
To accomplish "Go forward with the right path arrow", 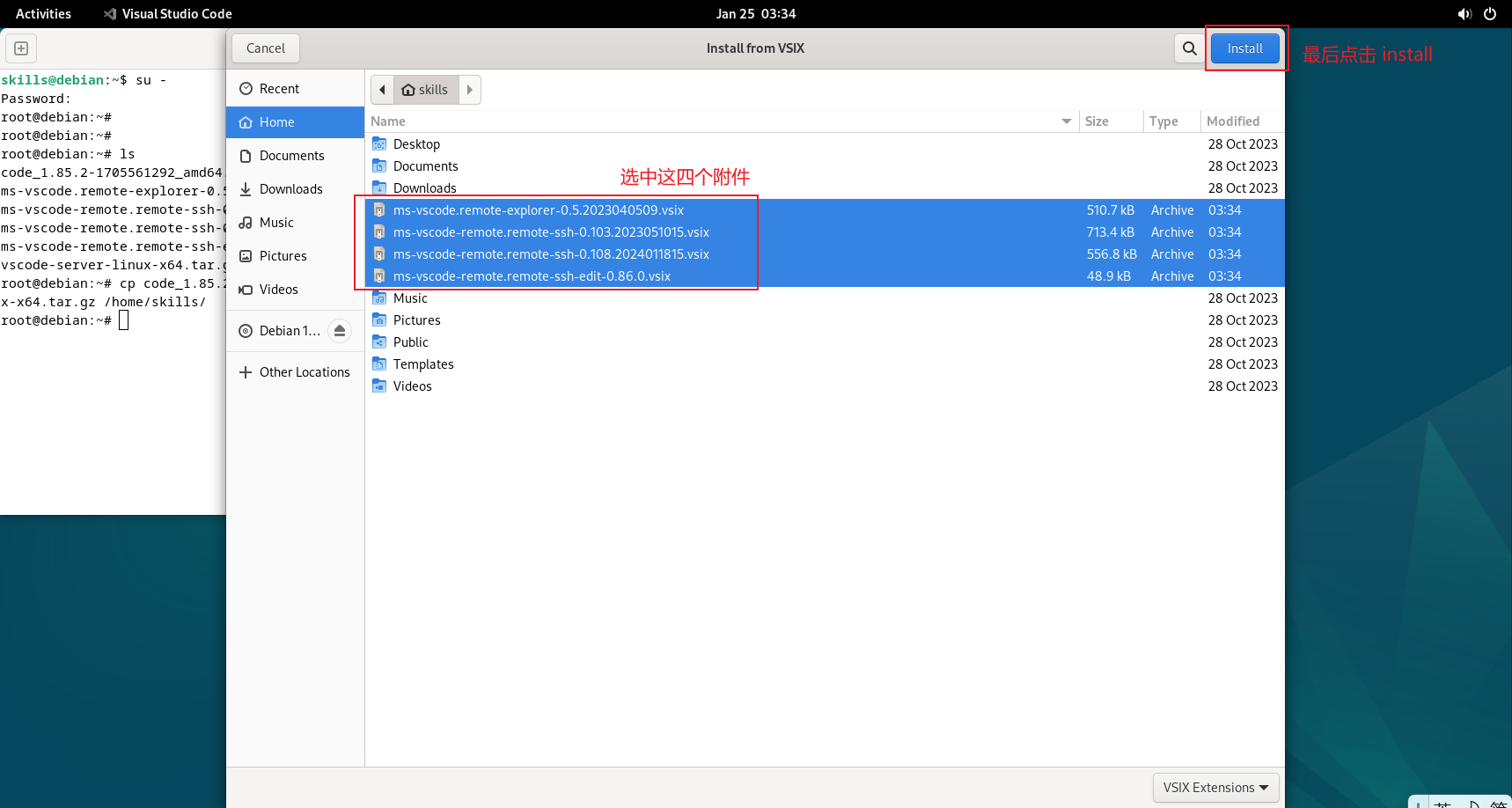I will click(x=470, y=90).
